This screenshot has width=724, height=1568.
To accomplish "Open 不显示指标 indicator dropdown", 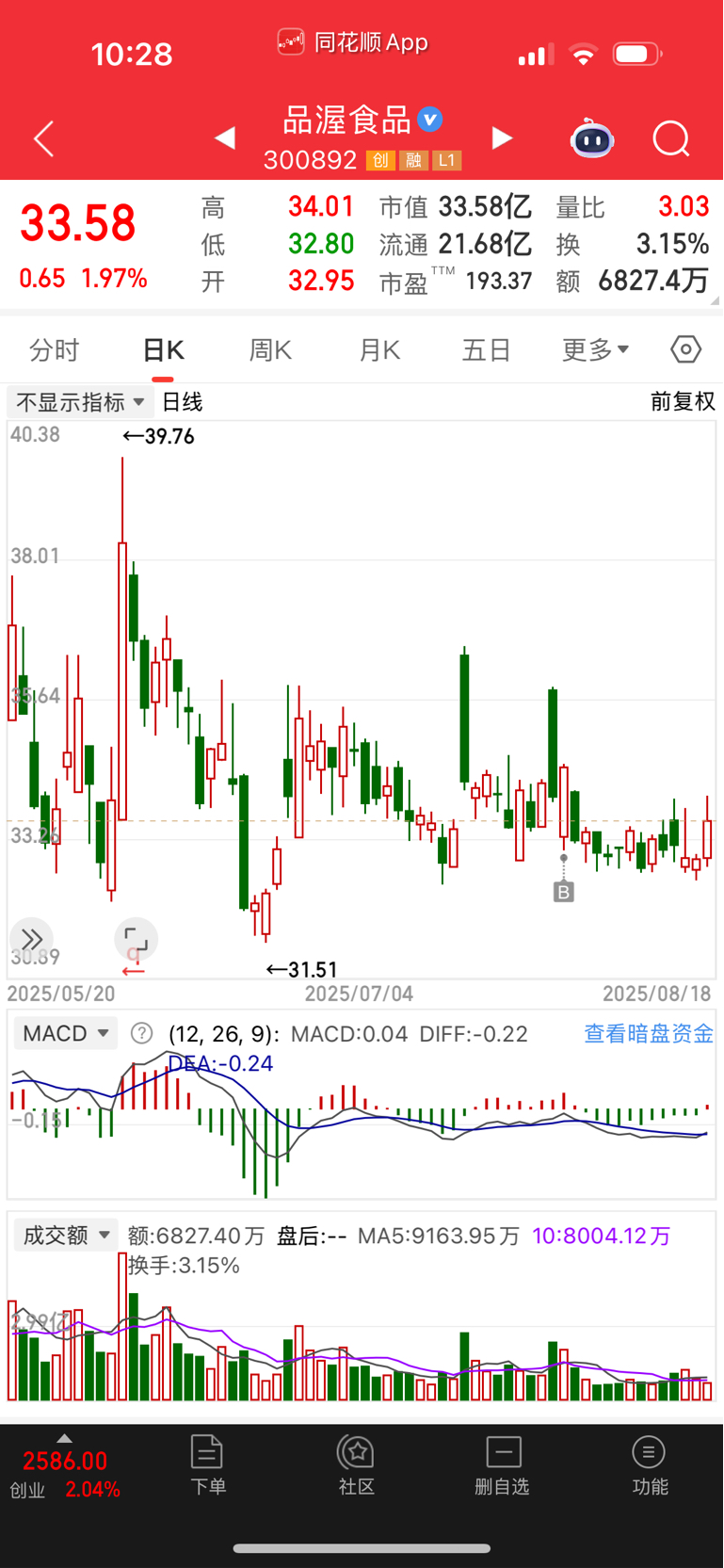I will coord(80,402).
